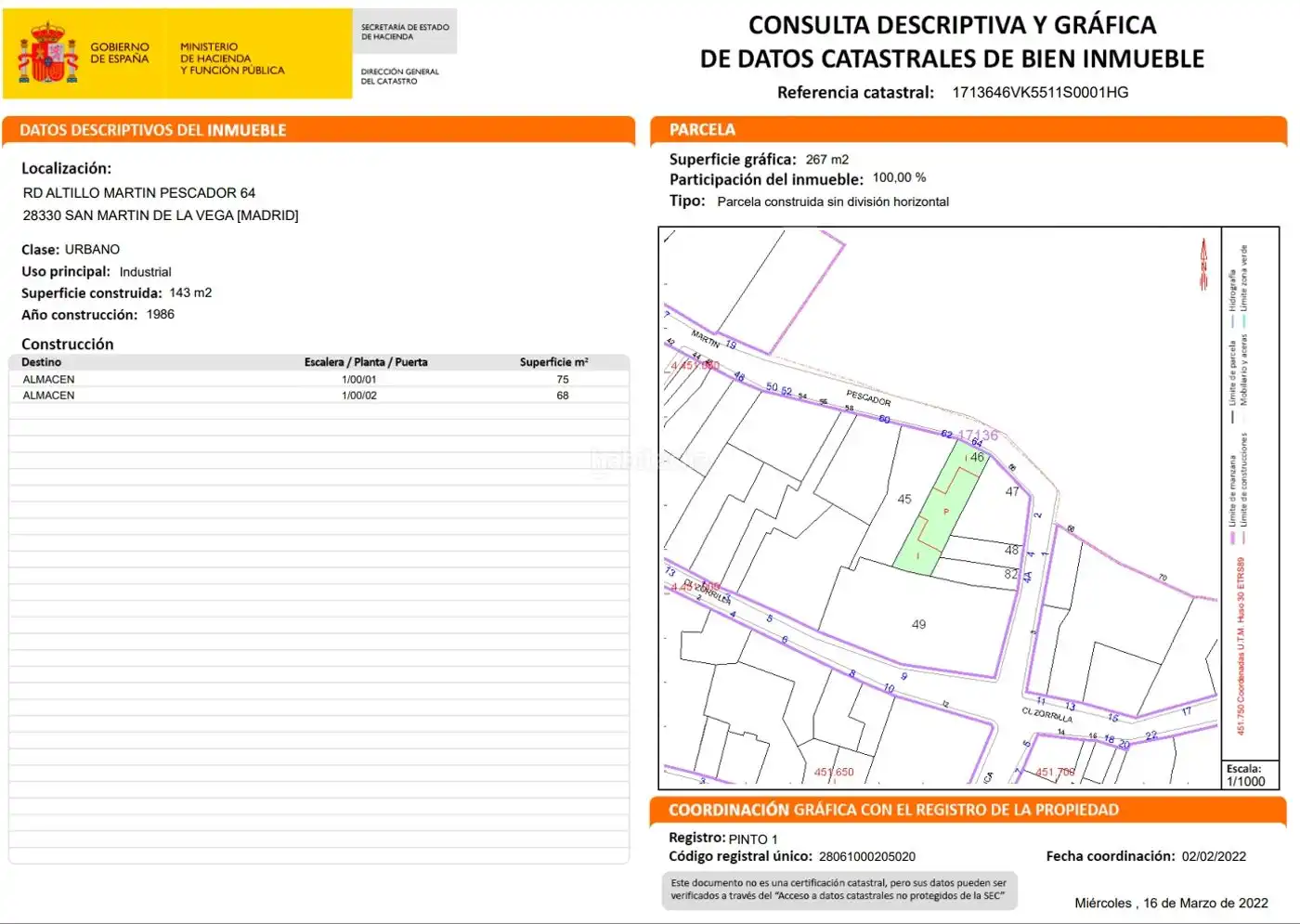The width and height of the screenshot is (1300, 924).
Task: Click the PESCADOR street label on map
Action: pos(868,398)
